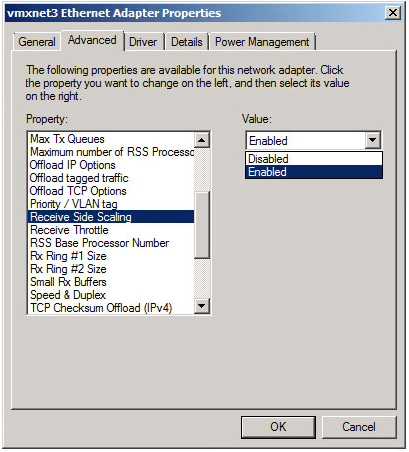Click the property list scroll down arrow

202,306
